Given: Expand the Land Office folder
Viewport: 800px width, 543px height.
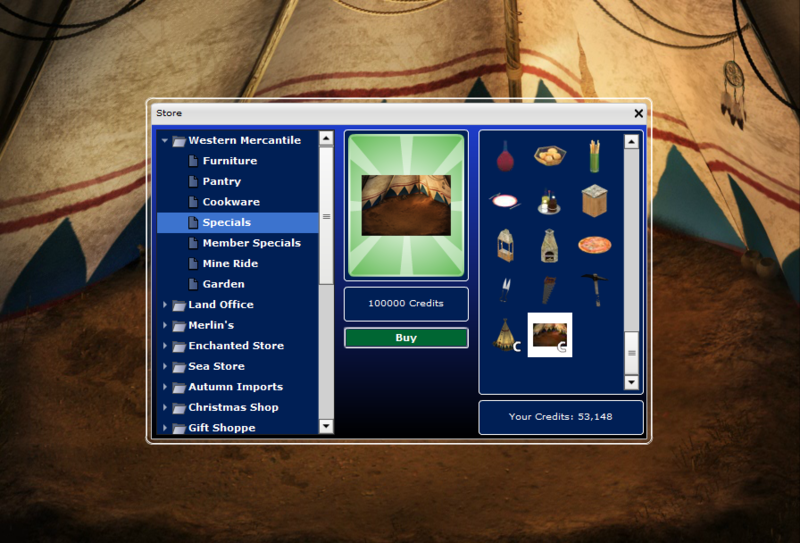Looking at the screenshot, I should point(165,305).
